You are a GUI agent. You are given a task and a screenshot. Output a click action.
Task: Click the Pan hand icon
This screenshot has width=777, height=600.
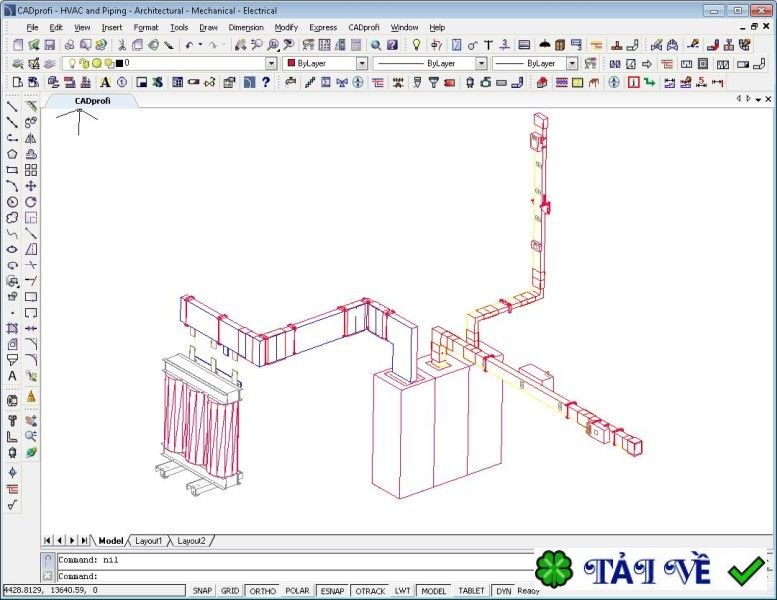point(240,45)
